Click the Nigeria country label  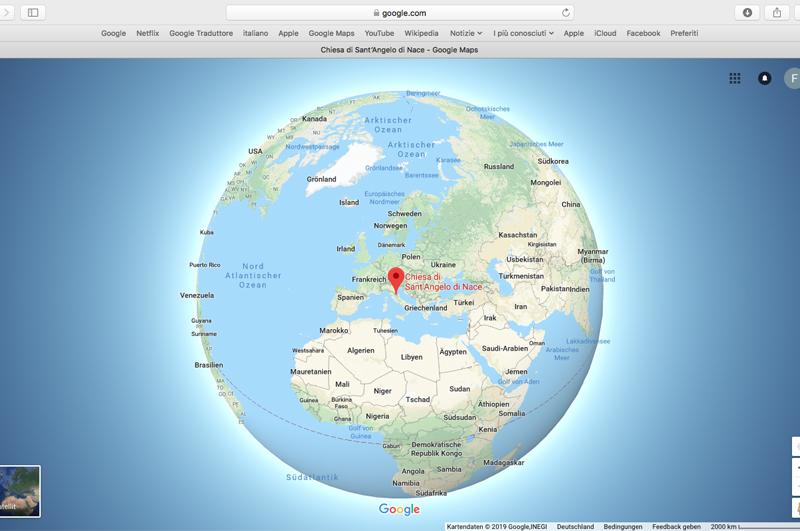tap(377, 416)
